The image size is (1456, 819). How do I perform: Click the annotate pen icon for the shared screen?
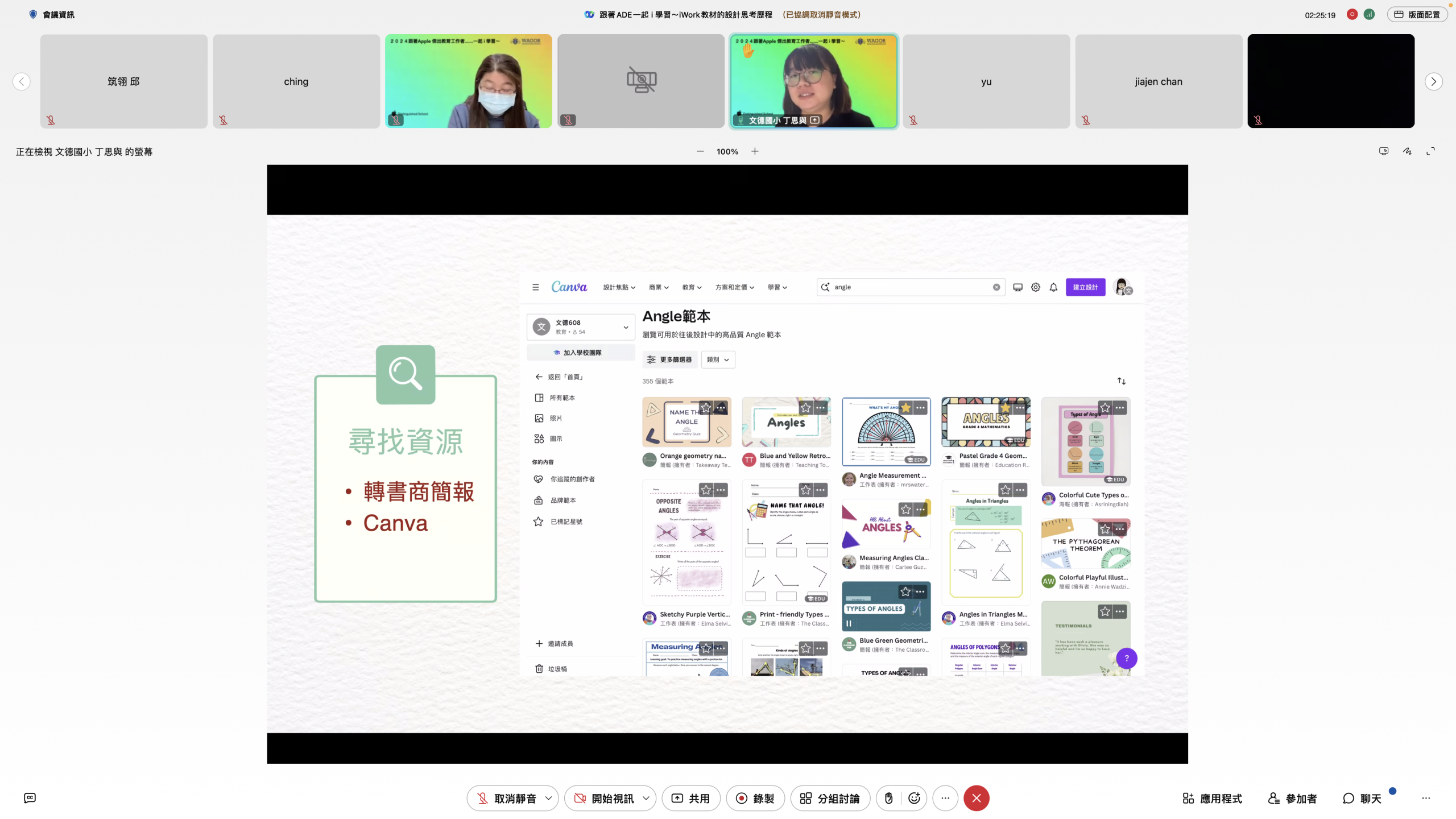coord(1407,151)
